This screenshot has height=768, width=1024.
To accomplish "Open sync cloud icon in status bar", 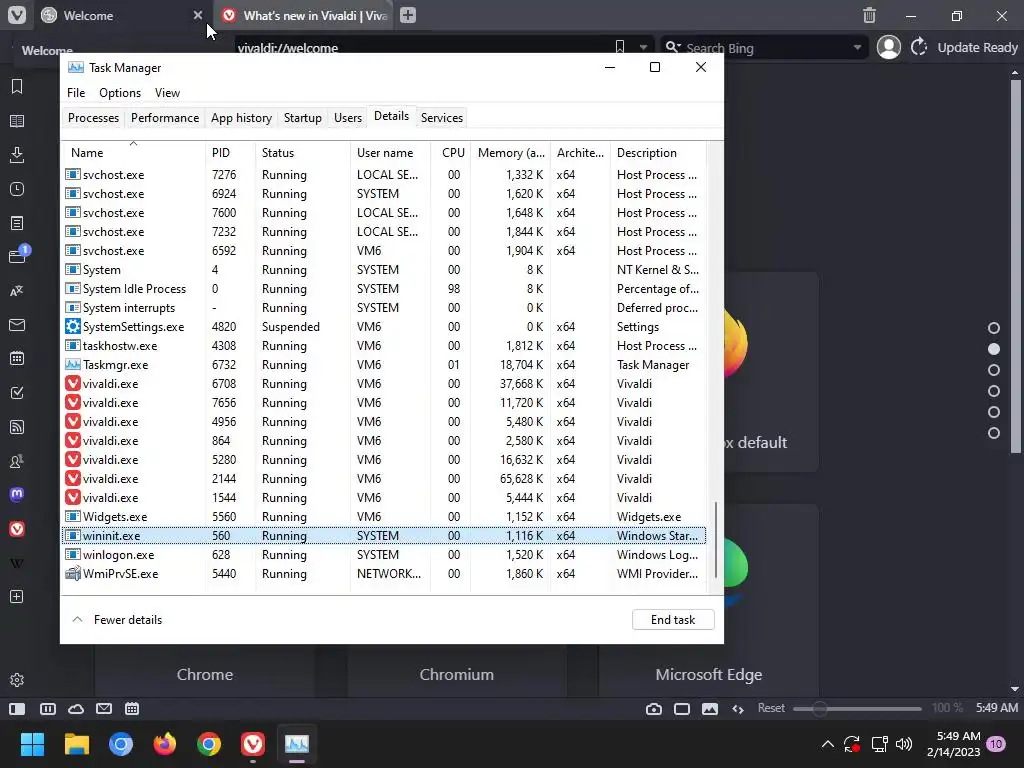I will point(76,709).
